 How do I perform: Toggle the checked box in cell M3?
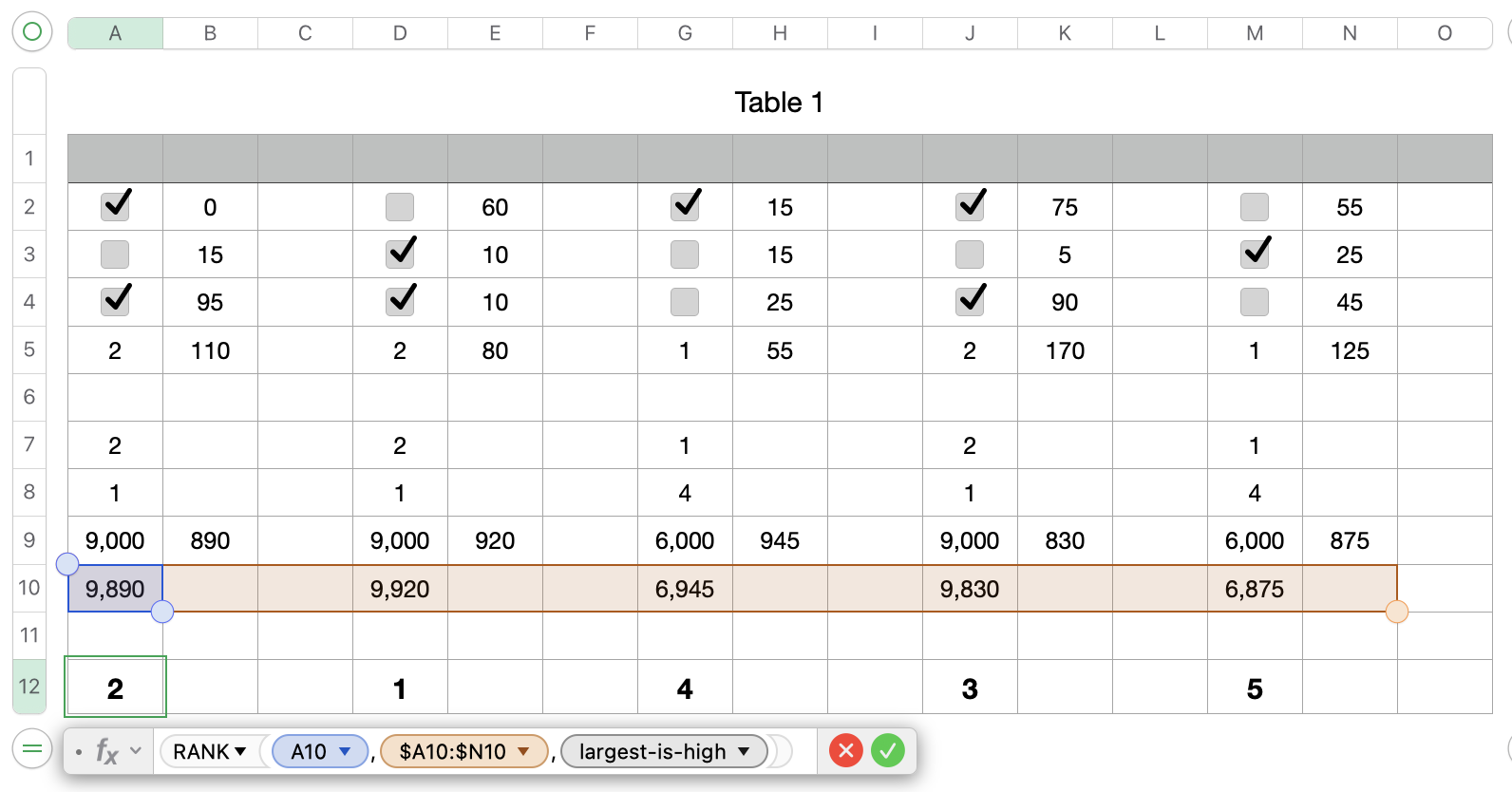coord(1255,254)
